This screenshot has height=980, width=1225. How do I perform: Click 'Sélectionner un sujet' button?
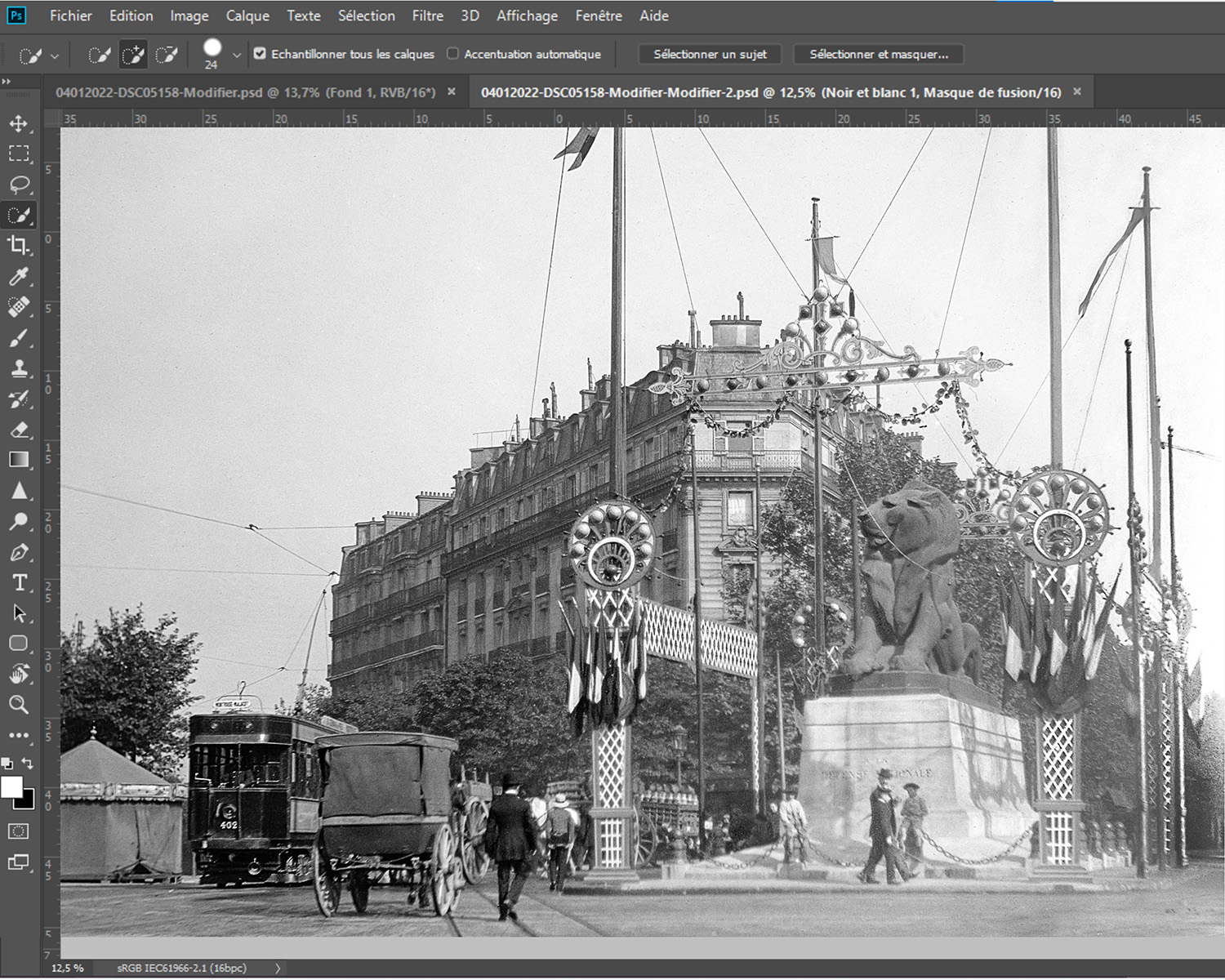(710, 54)
